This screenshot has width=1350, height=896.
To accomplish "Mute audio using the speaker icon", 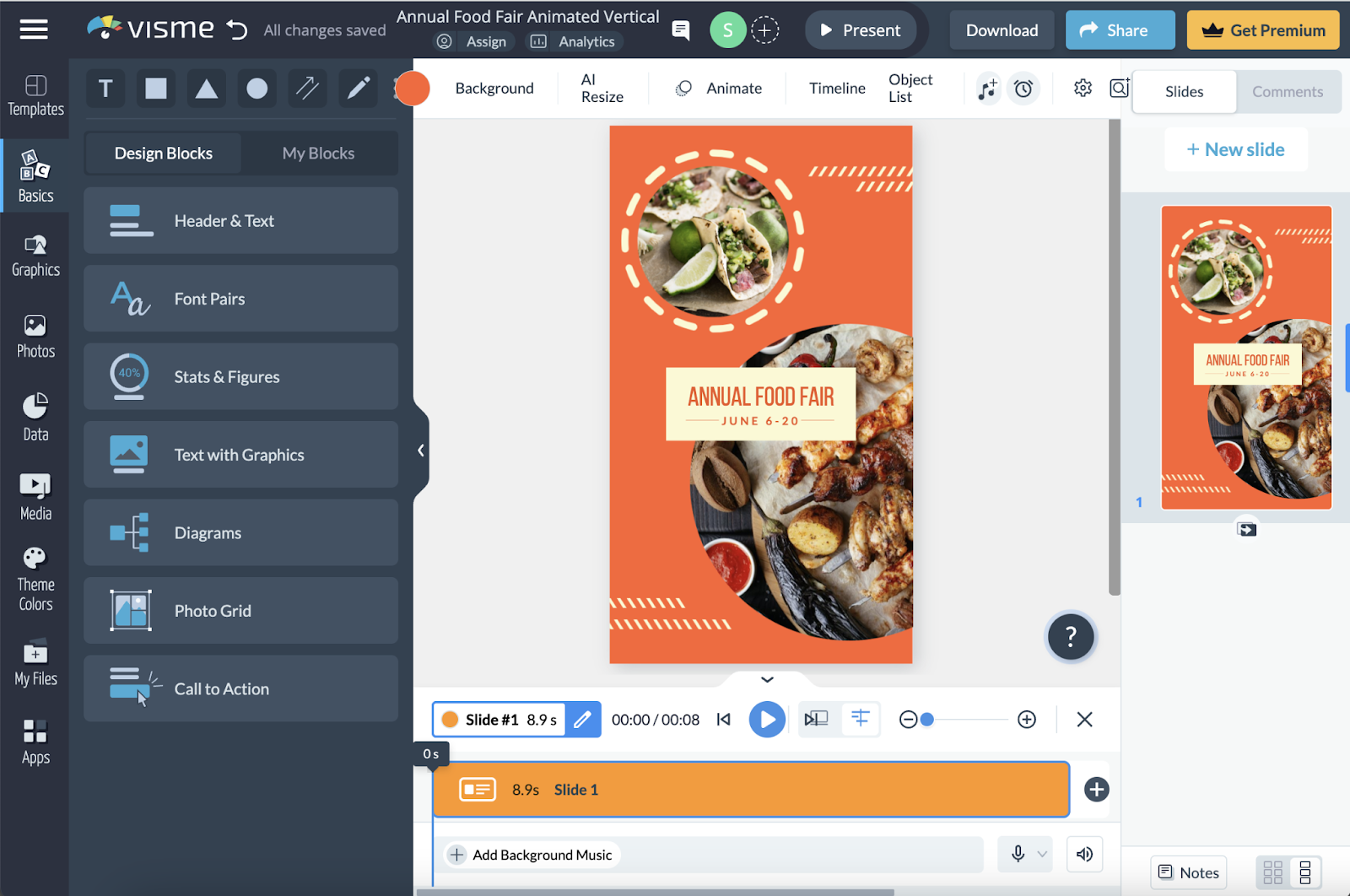I will coord(1084,854).
